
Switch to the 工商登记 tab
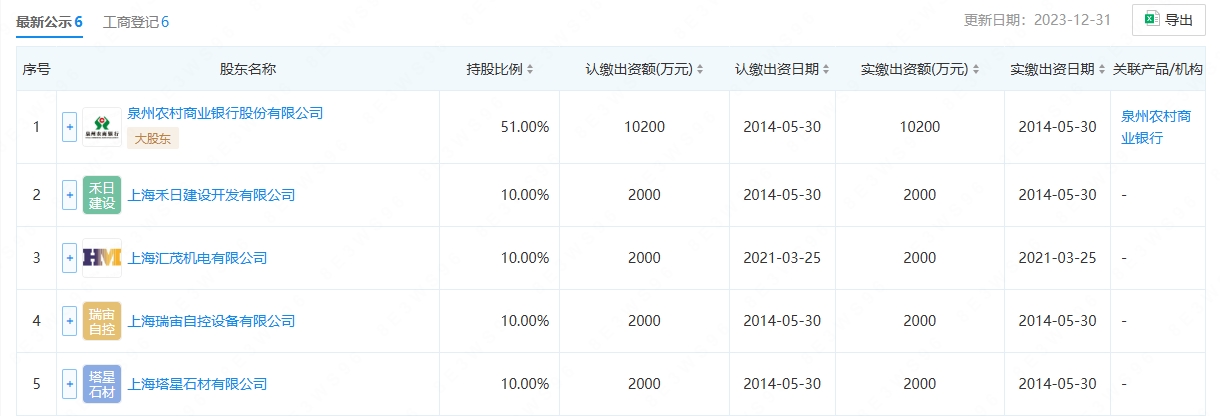coord(136,21)
